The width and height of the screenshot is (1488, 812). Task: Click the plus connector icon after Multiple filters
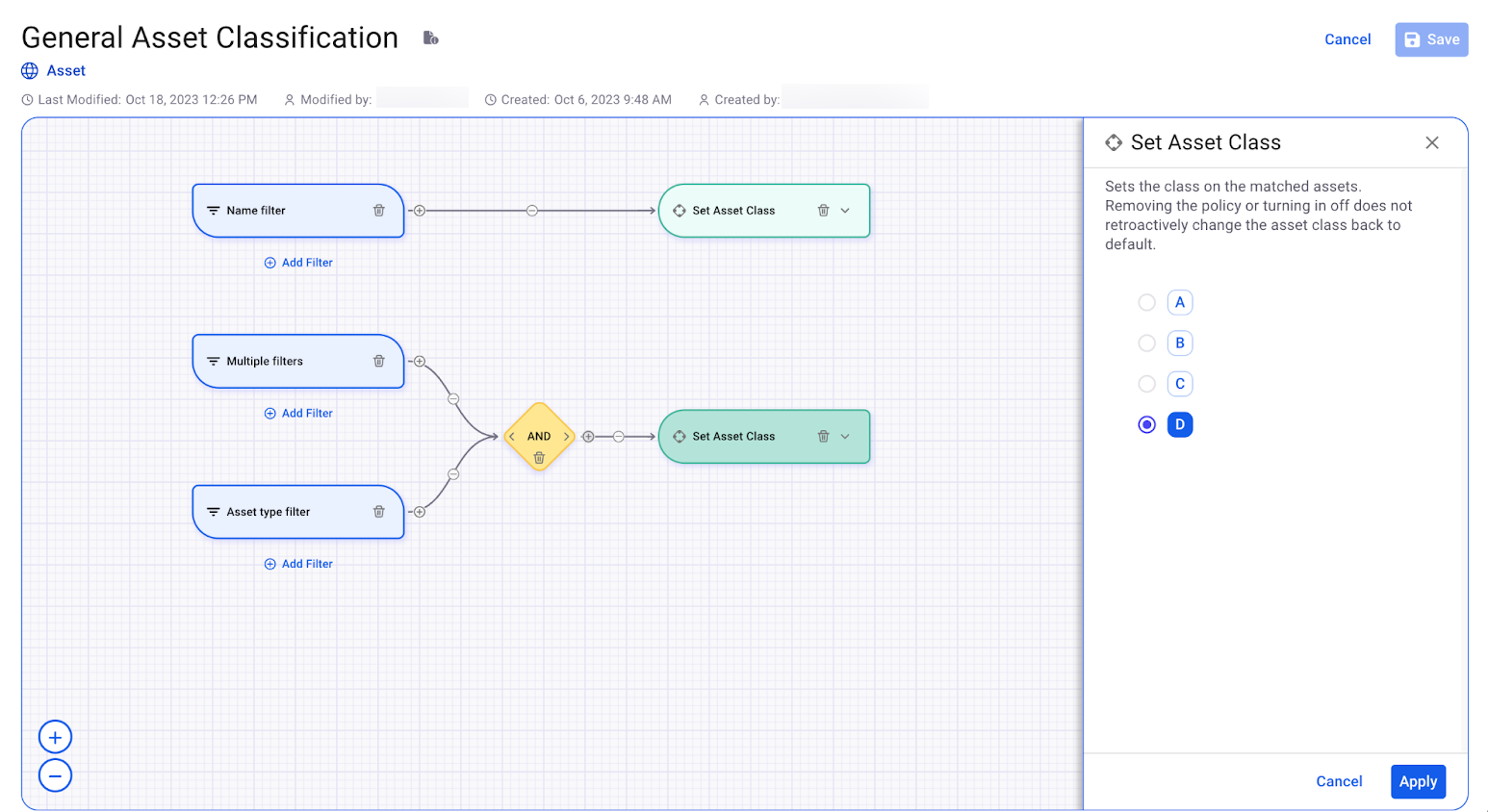(x=419, y=361)
